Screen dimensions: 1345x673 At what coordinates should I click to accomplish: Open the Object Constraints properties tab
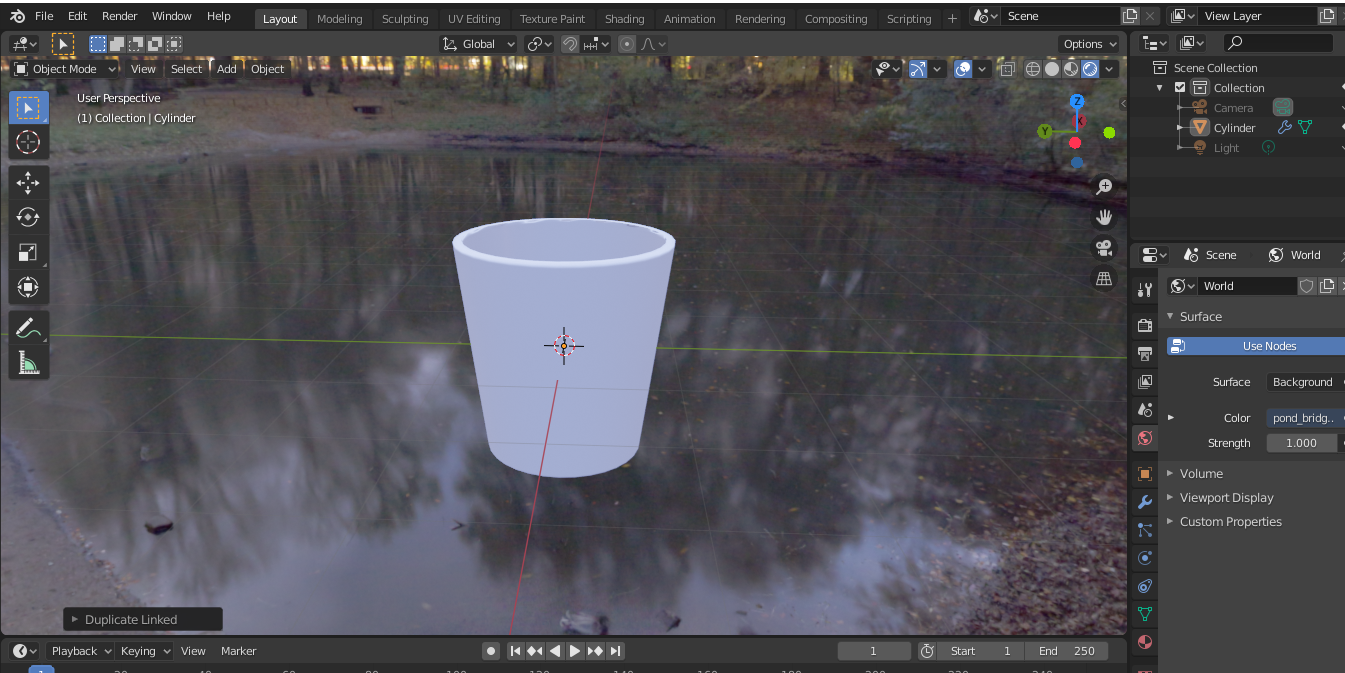pyautogui.click(x=1145, y=586)
